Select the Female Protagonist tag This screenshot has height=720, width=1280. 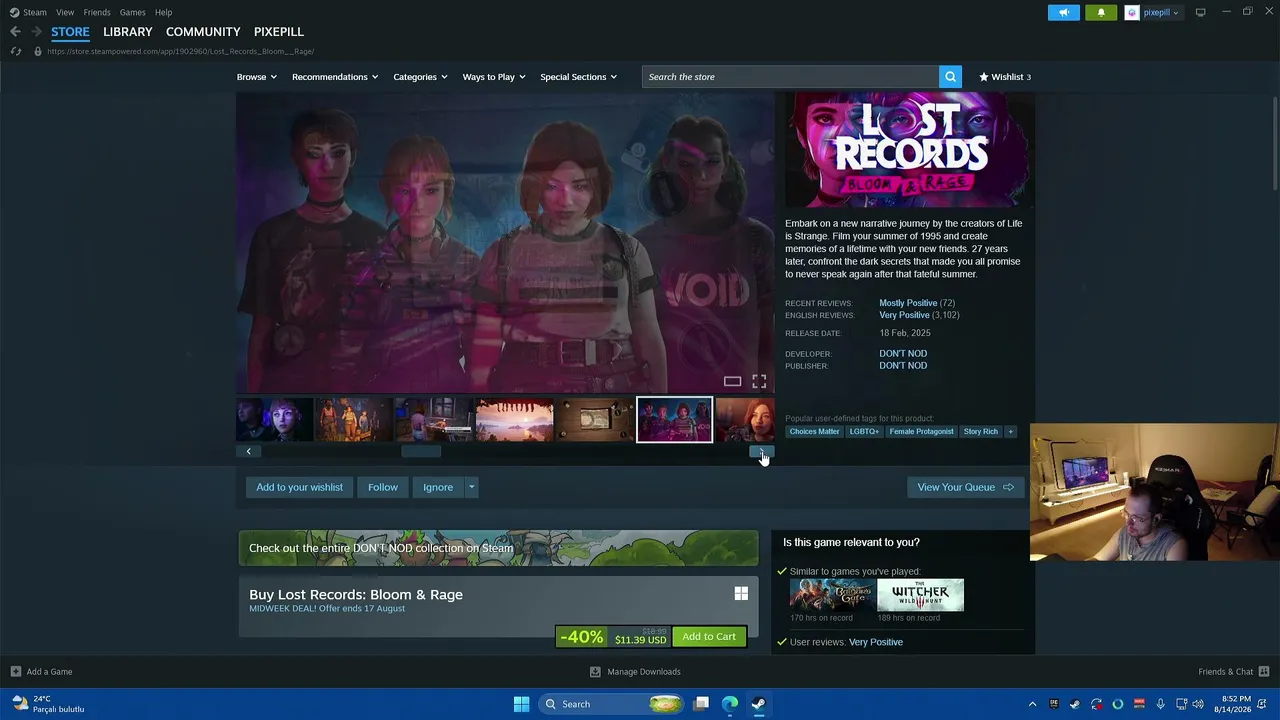921,432
